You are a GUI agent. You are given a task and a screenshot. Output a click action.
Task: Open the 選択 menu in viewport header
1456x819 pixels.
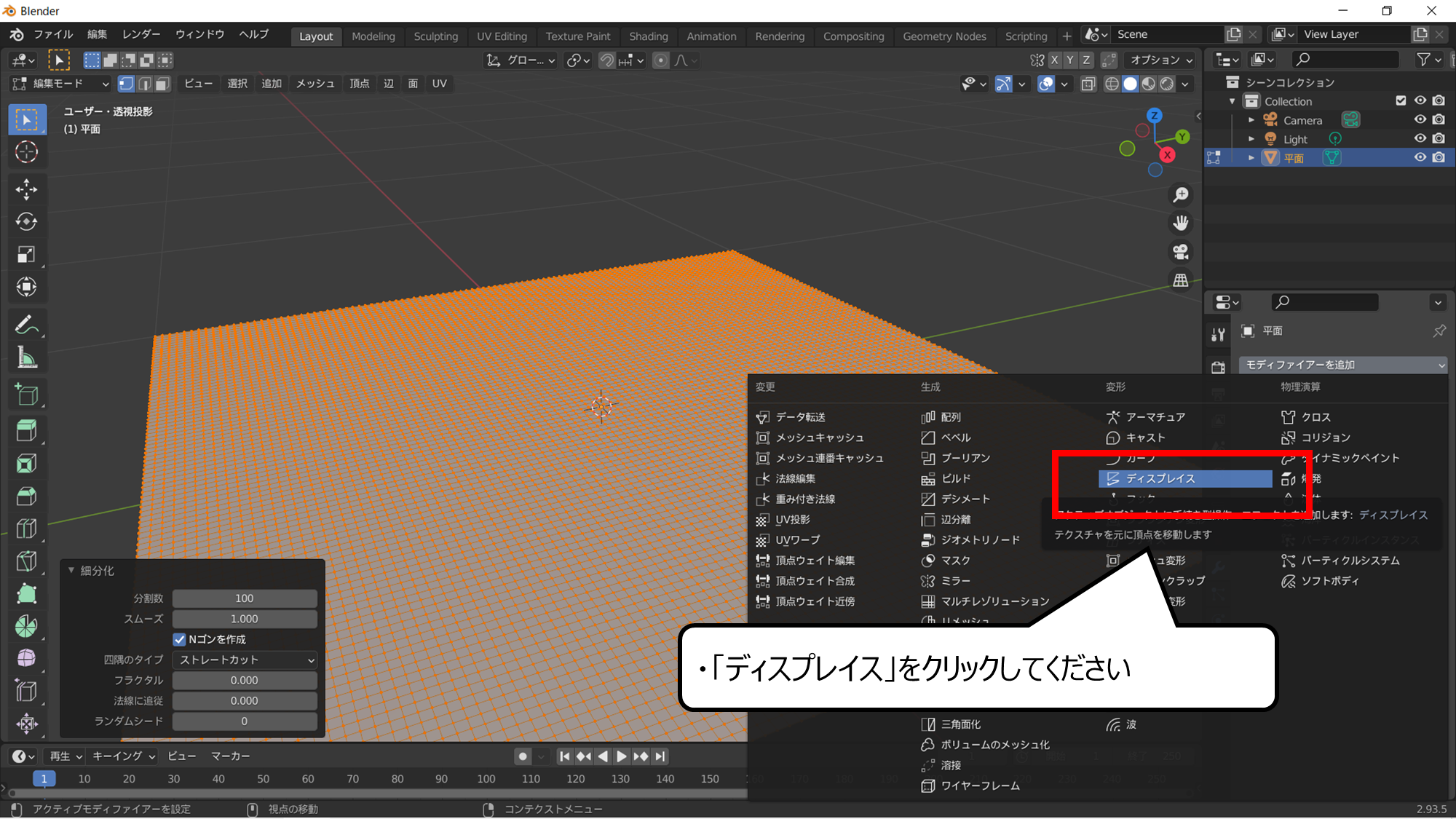237,84
